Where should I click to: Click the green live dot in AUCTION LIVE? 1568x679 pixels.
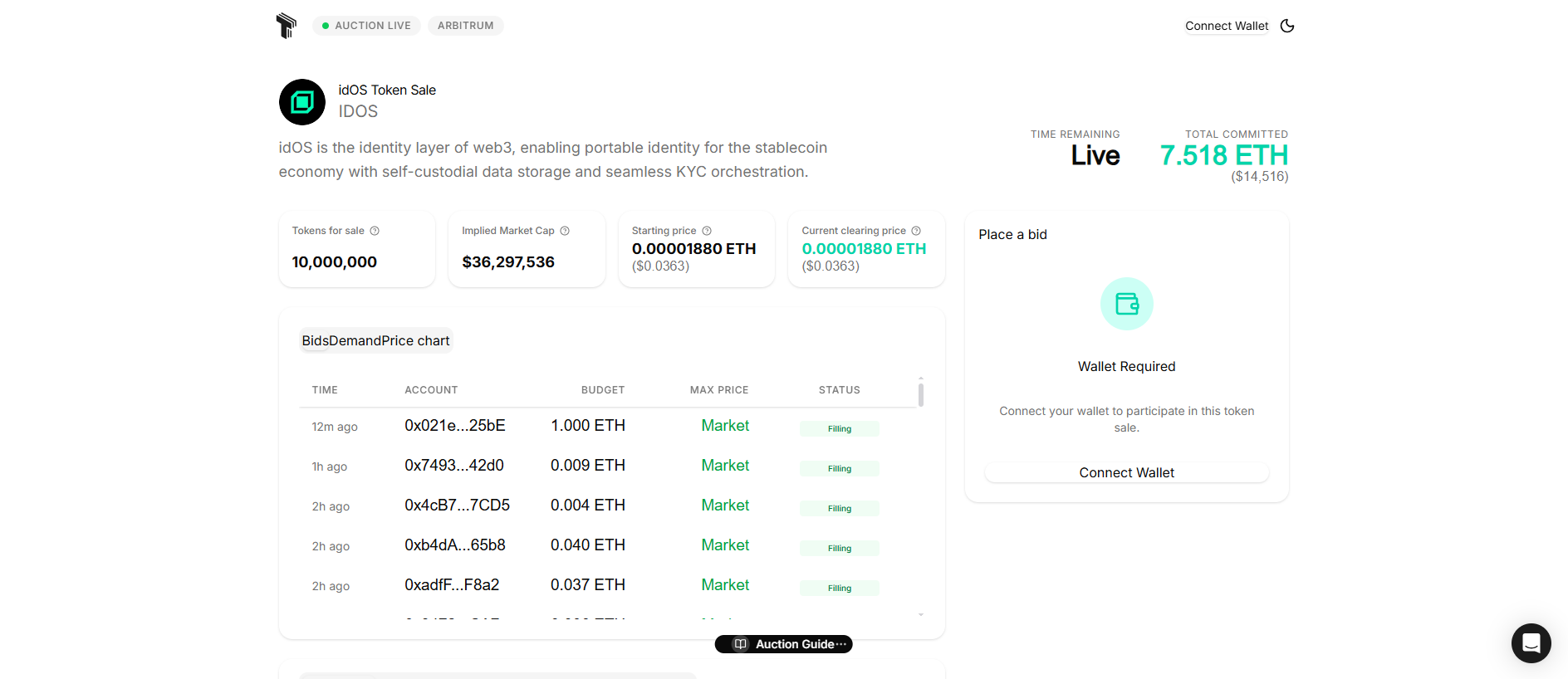point(326,26)
